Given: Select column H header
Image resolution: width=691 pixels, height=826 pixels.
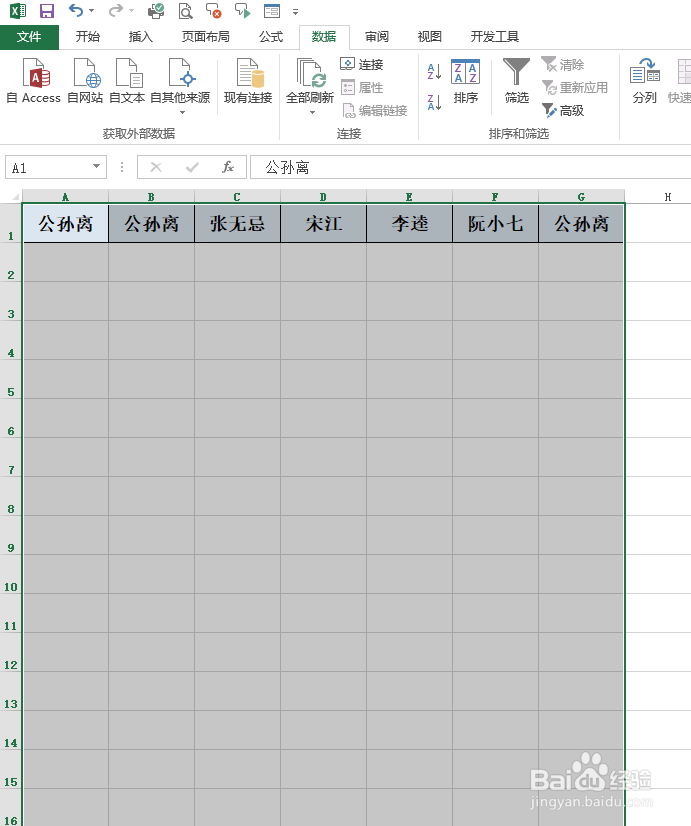Looking at the screenshot, I should [x=667, y=196].
